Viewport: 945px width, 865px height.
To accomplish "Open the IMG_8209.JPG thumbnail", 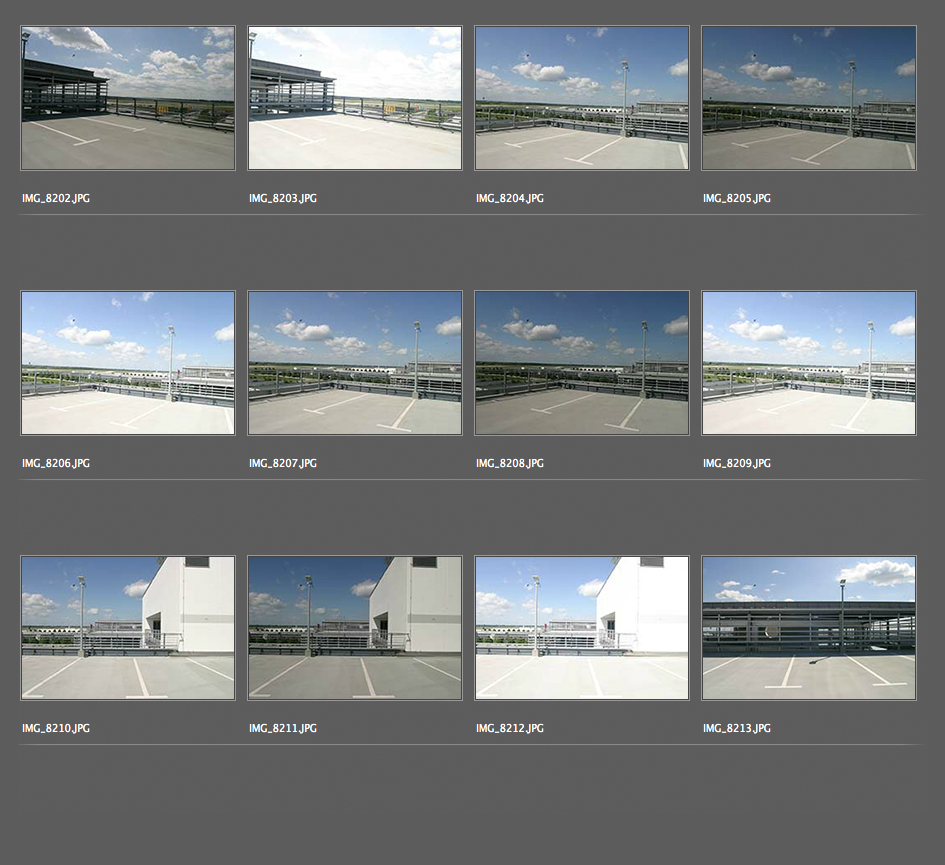I will [809, 363].
